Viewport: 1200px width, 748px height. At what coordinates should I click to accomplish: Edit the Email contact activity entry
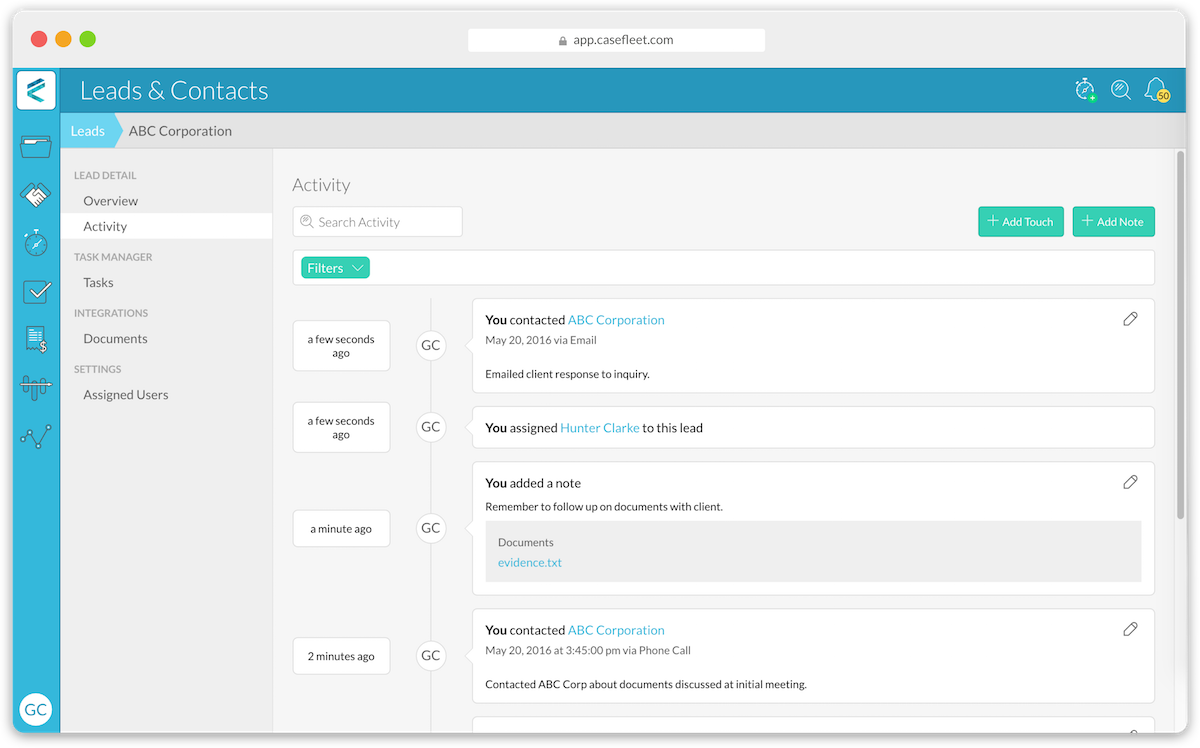point(1130,319)
